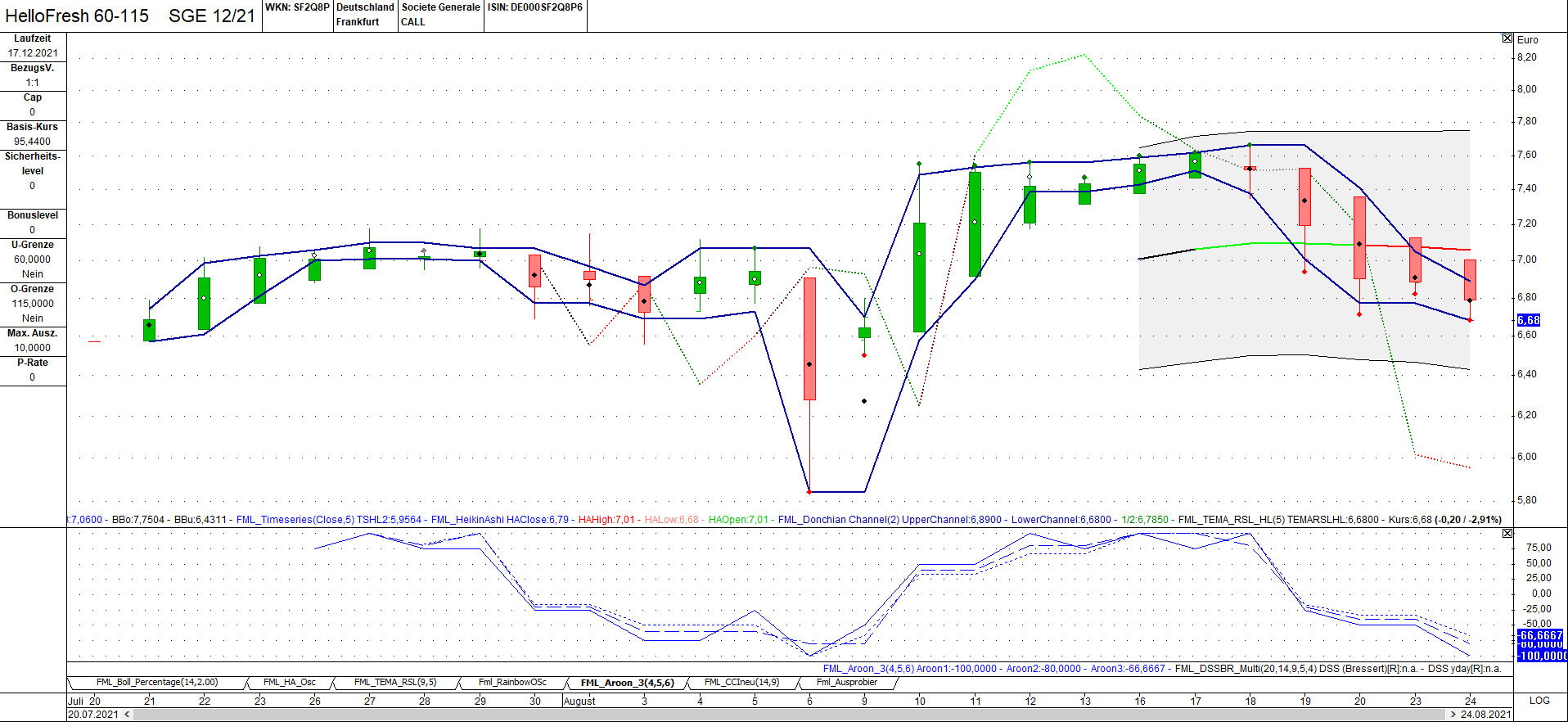
Task: Click the Cap label in the side panel
Action: pos(33,97)
